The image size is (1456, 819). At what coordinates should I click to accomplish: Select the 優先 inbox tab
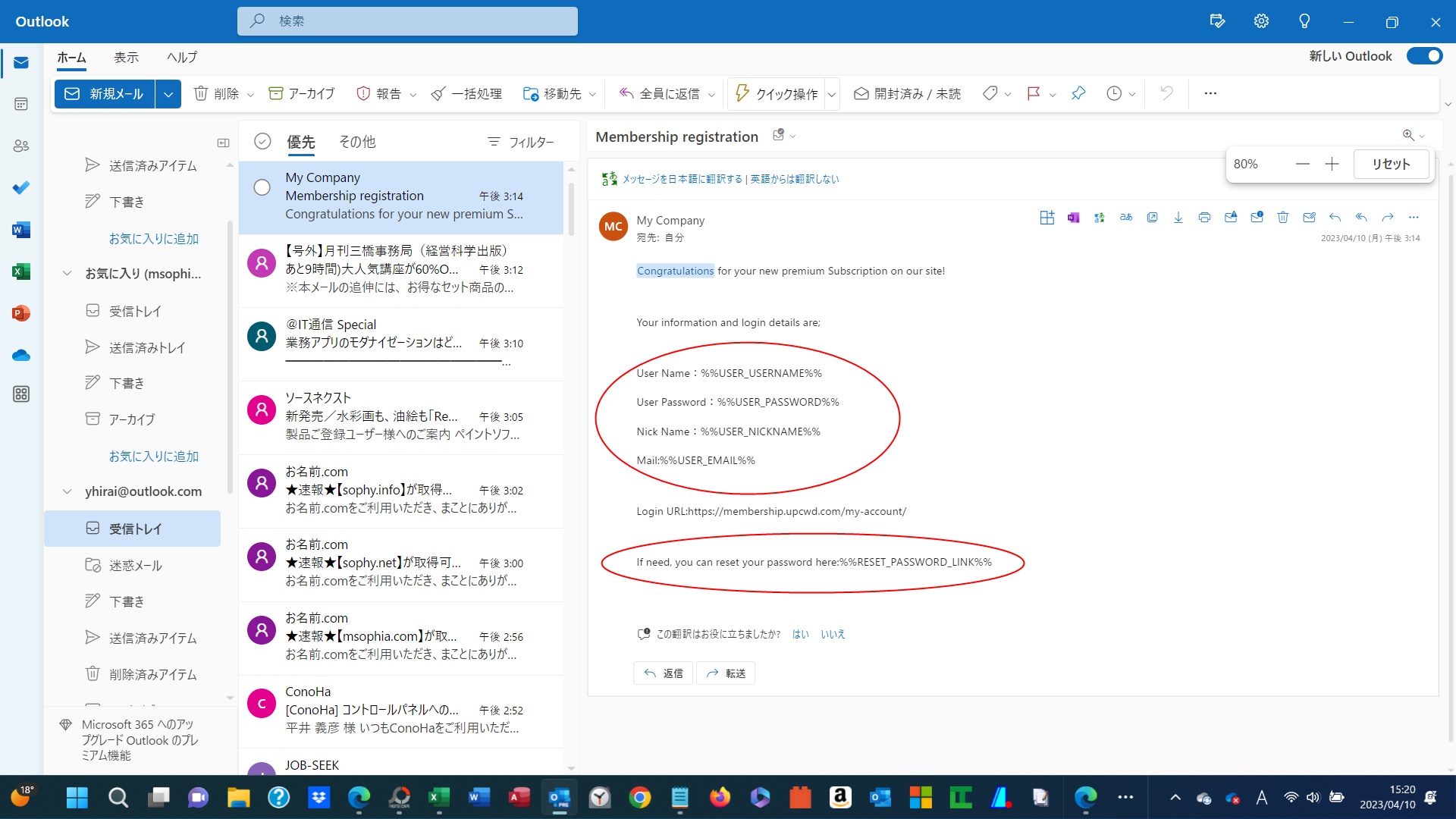tap(300, 142)
